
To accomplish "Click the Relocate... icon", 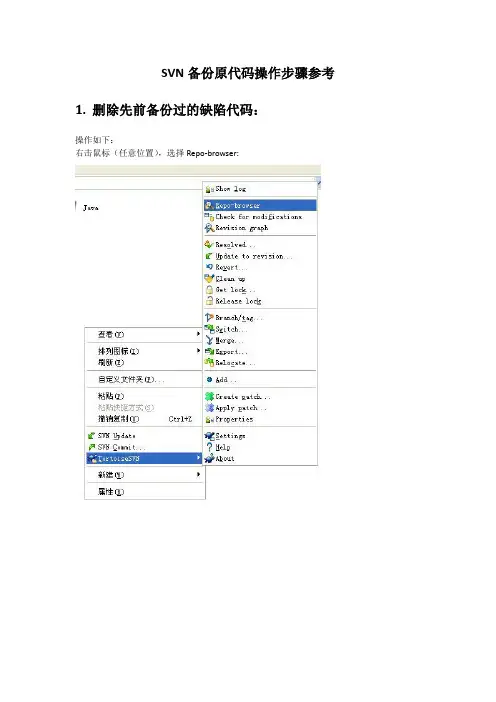I will click(209, 363).
